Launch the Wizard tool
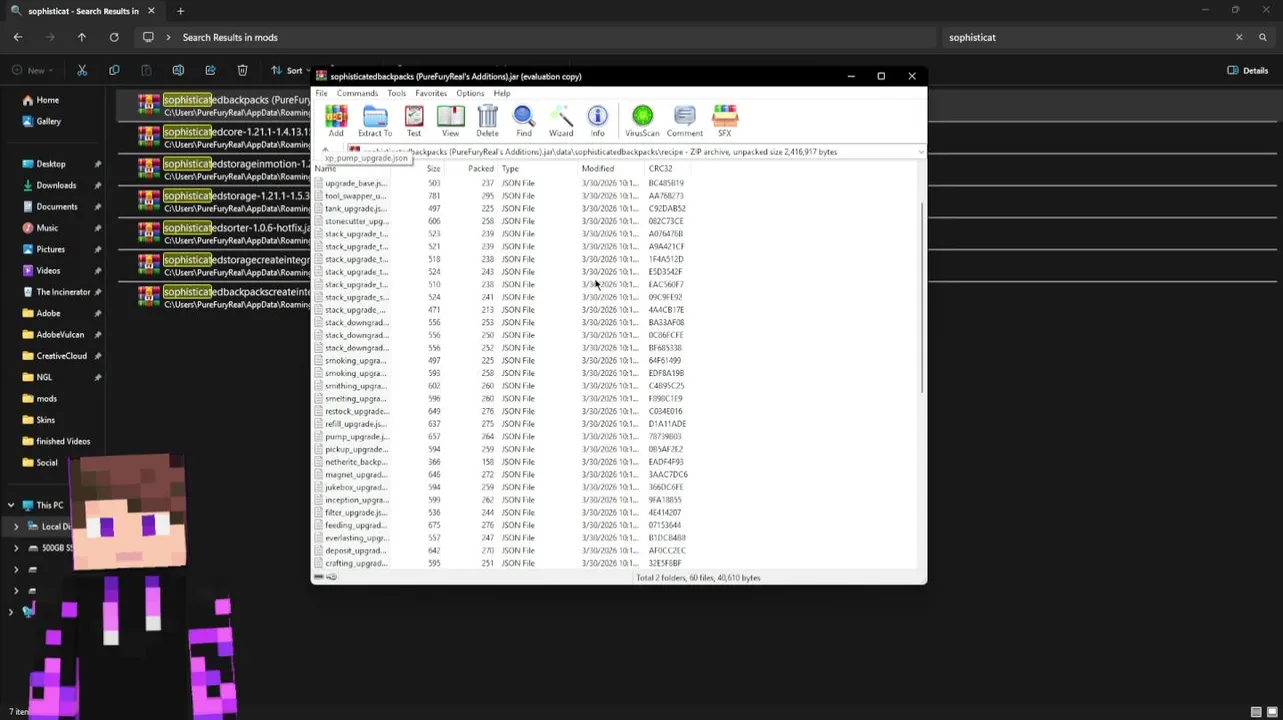The width and height of the screenshot is (1283, 720). 561,121
